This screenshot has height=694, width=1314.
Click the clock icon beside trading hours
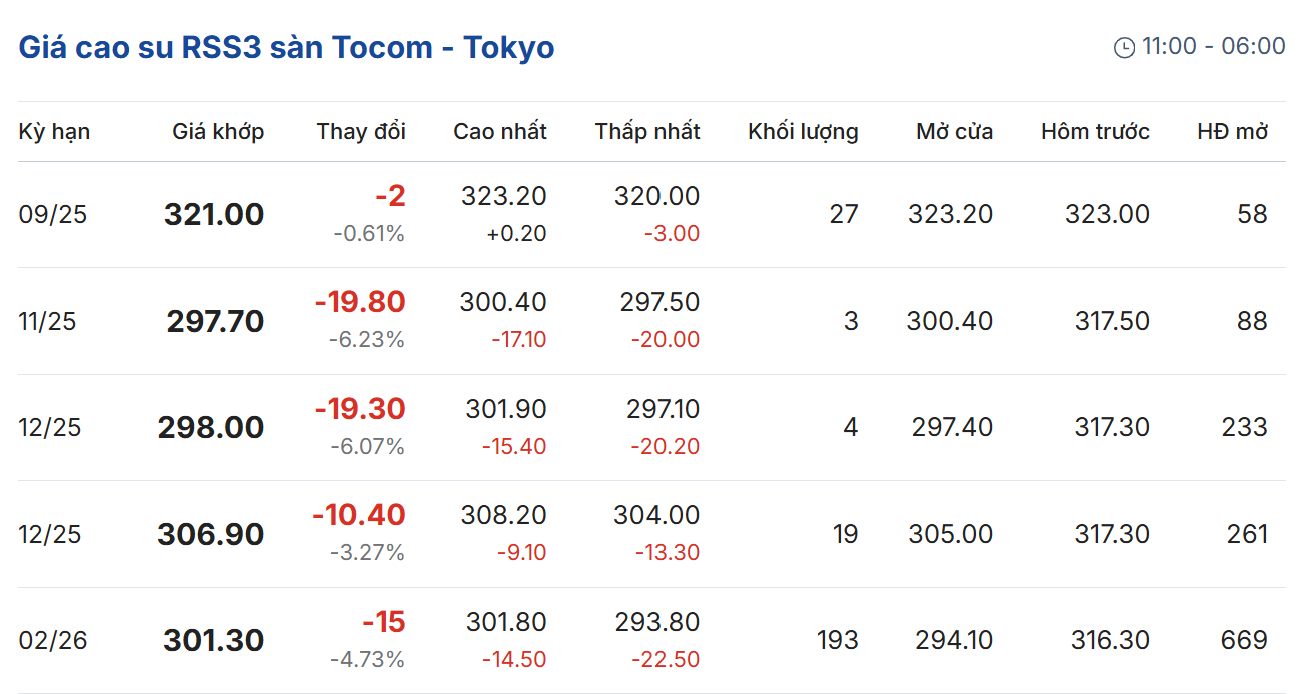pyautogui.click(x=1124, y=47)
